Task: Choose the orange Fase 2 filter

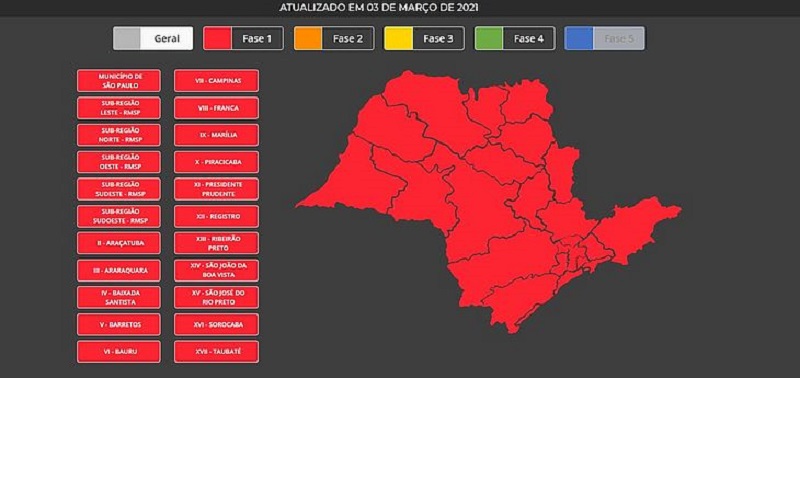Action: pyautogui.click(x=334, y=38)
